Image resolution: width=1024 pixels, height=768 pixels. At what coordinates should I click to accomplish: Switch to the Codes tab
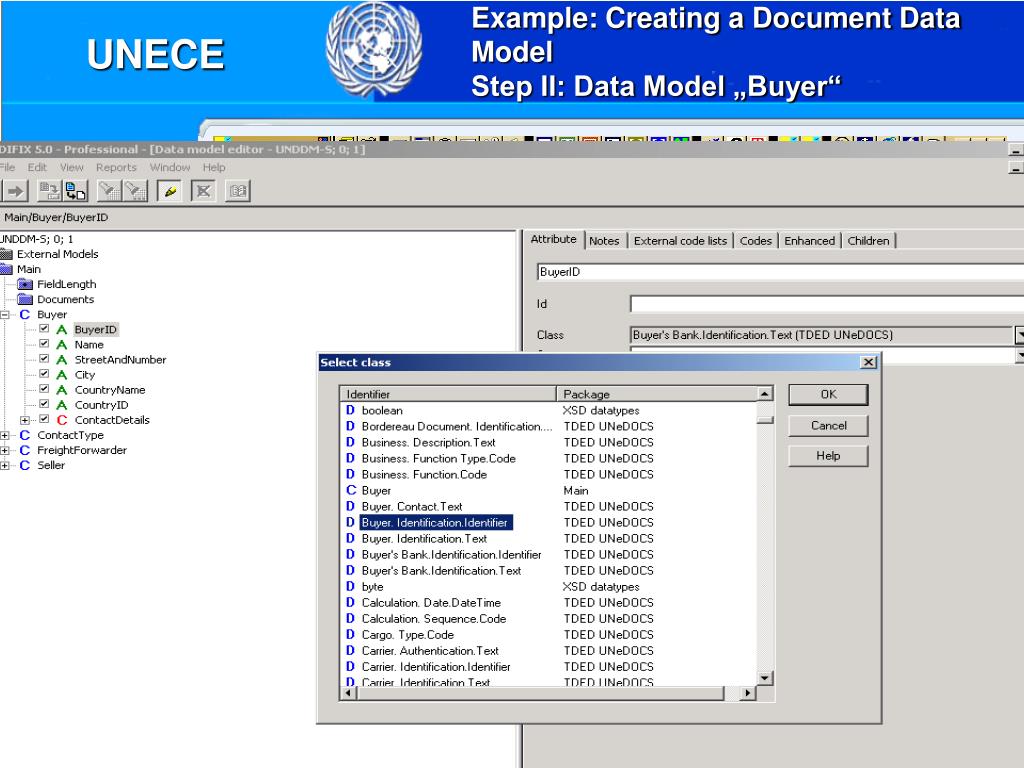click(756, 241)
